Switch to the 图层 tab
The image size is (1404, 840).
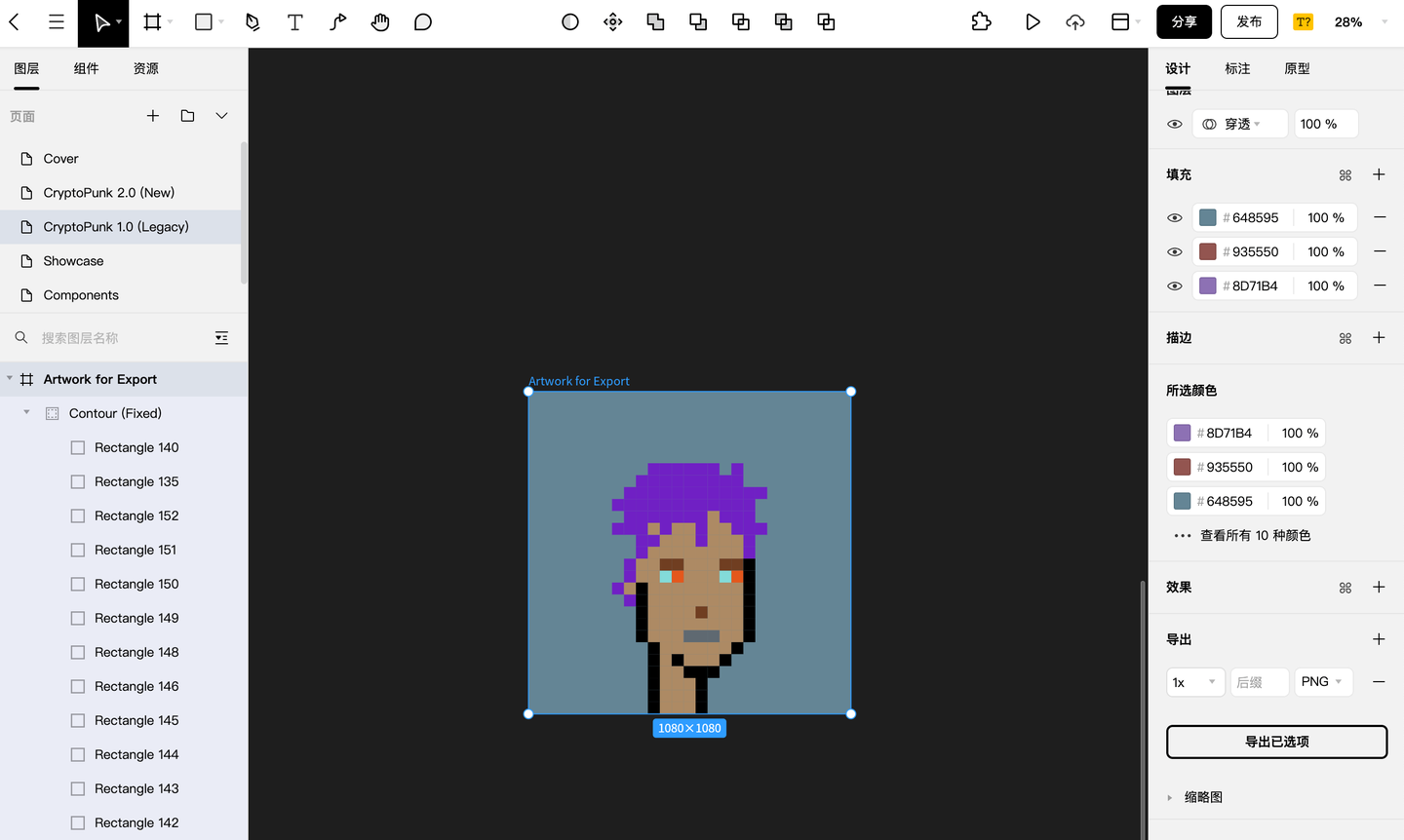tap(26, 68)
